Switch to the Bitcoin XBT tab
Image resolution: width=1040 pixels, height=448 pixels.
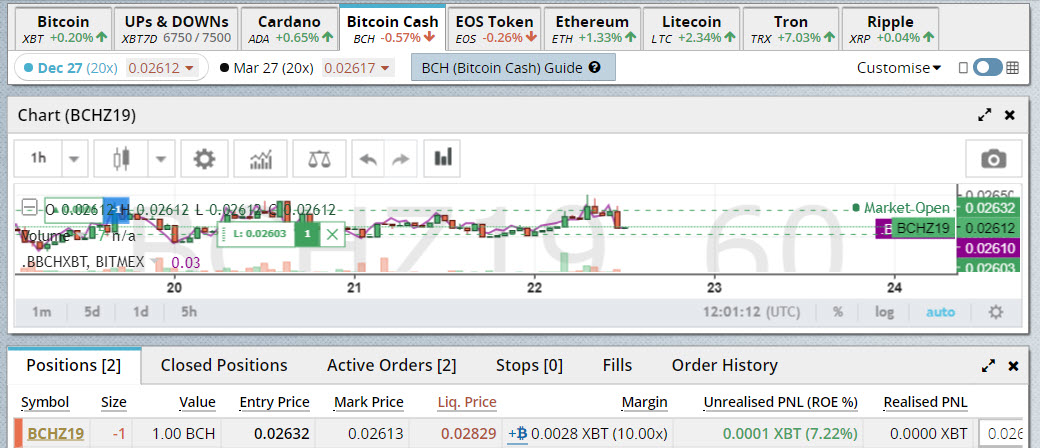[63, 29]
